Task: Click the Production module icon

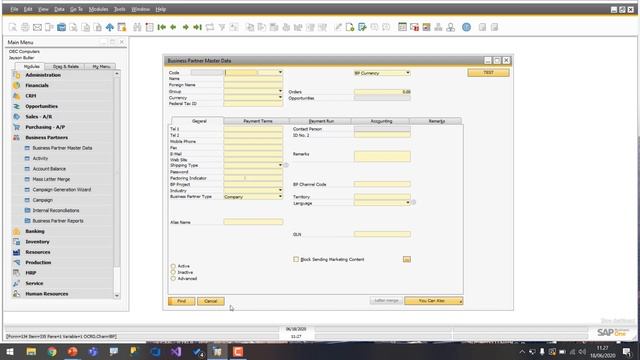Action: pyautogui.click(x=16, y=262)
